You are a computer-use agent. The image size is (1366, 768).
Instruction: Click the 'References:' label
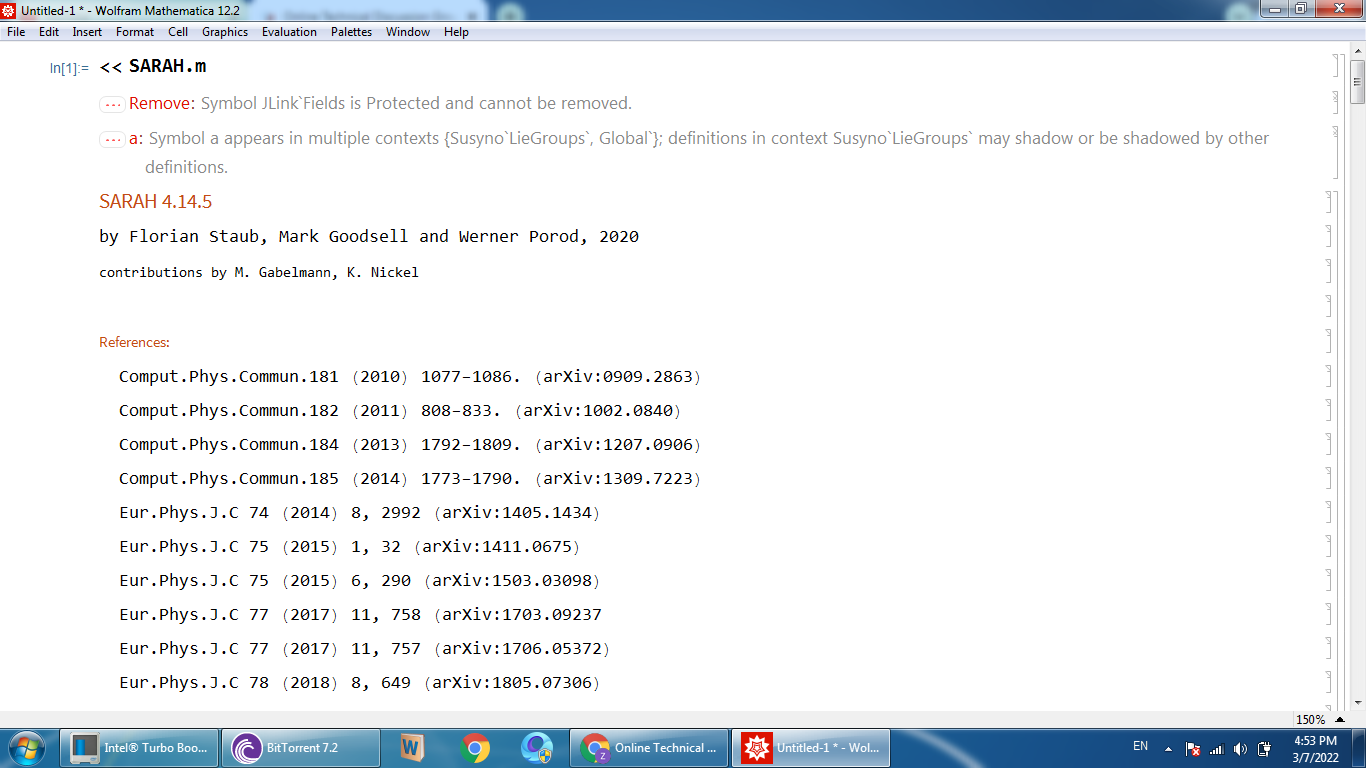tap(135, 342)
